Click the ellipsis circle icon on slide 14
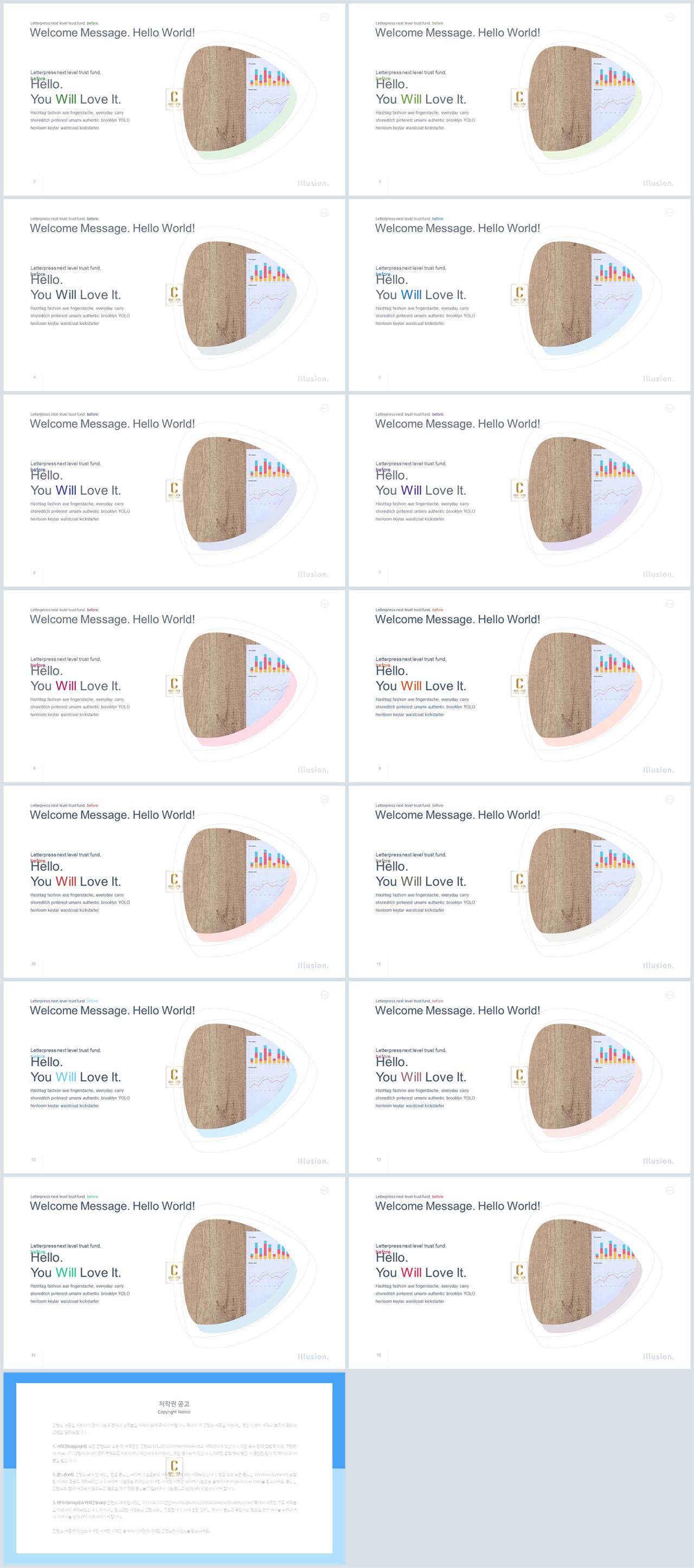The width and height of the screenshot is (694, 1568). pyautogui.click(x=324, y=1191)
